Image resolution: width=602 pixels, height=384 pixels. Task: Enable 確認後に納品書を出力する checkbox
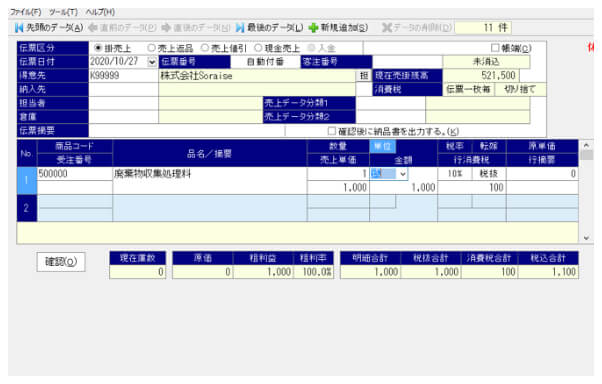(332, 131)
